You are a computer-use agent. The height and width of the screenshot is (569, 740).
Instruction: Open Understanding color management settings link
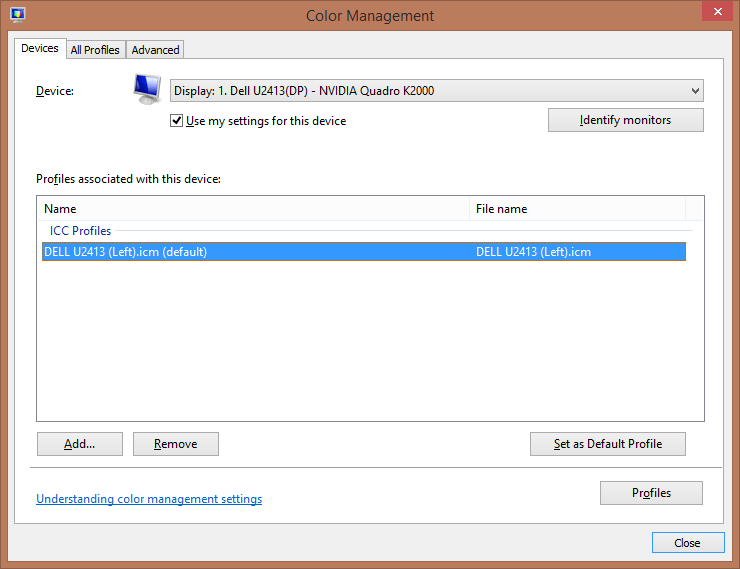coord(149,499)
